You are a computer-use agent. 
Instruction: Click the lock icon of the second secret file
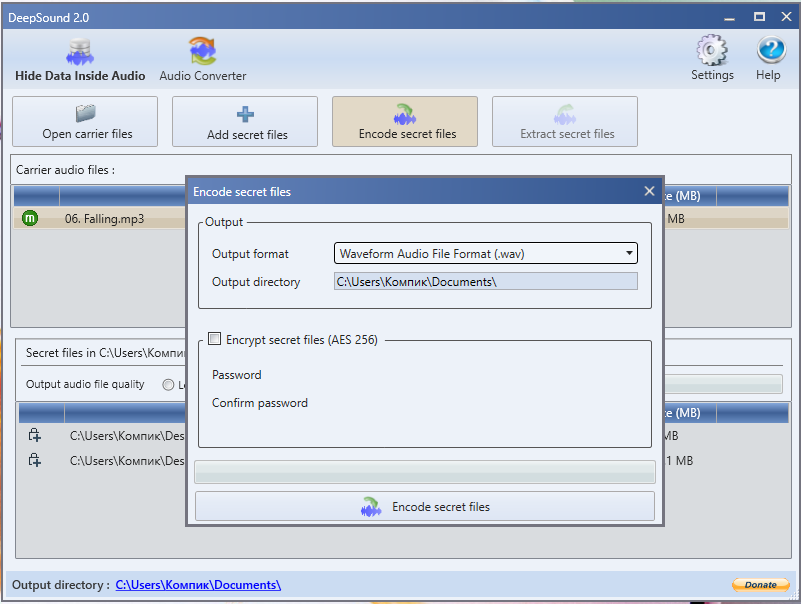tap(35, 460)
